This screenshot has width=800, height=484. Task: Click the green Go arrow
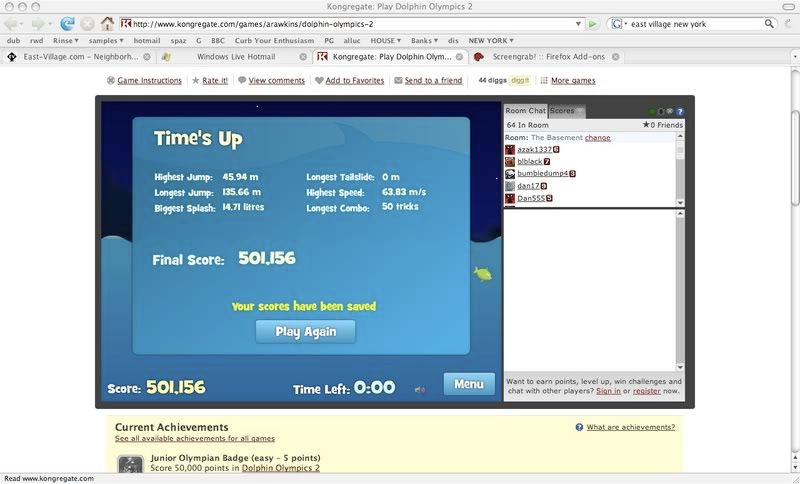592,23
